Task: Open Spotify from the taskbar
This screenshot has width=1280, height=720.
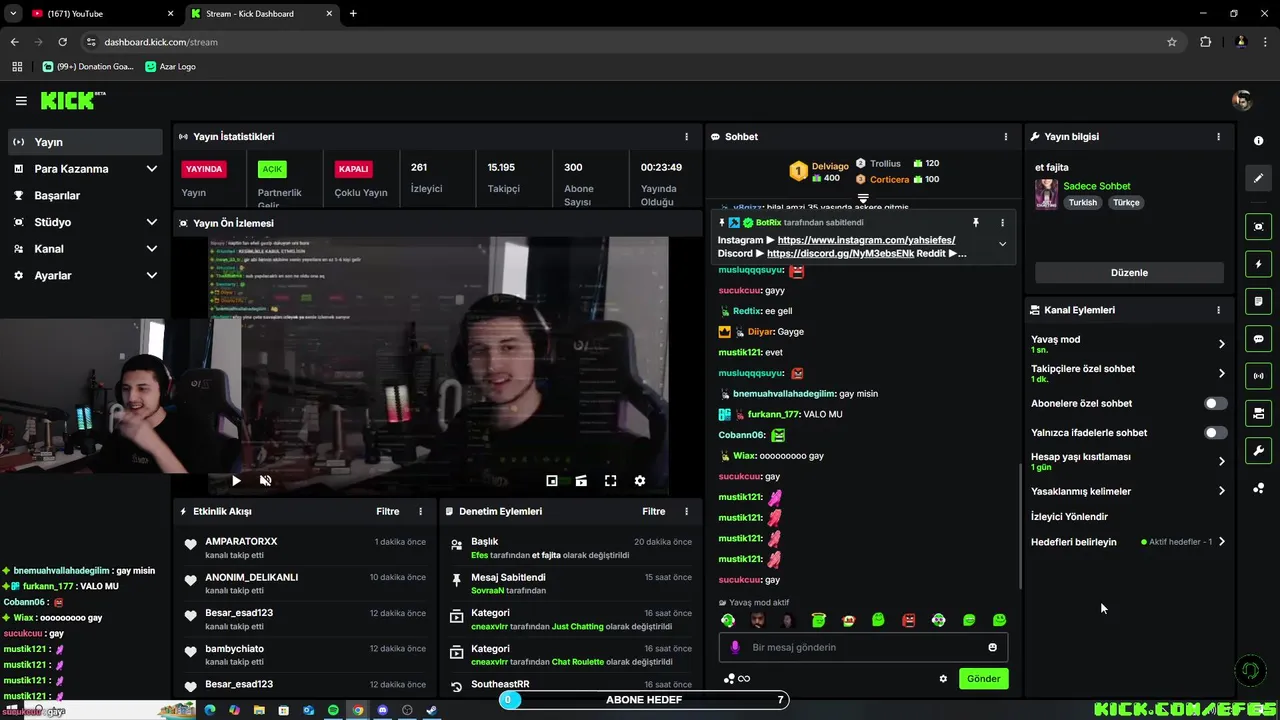Action: click(332, 710)
